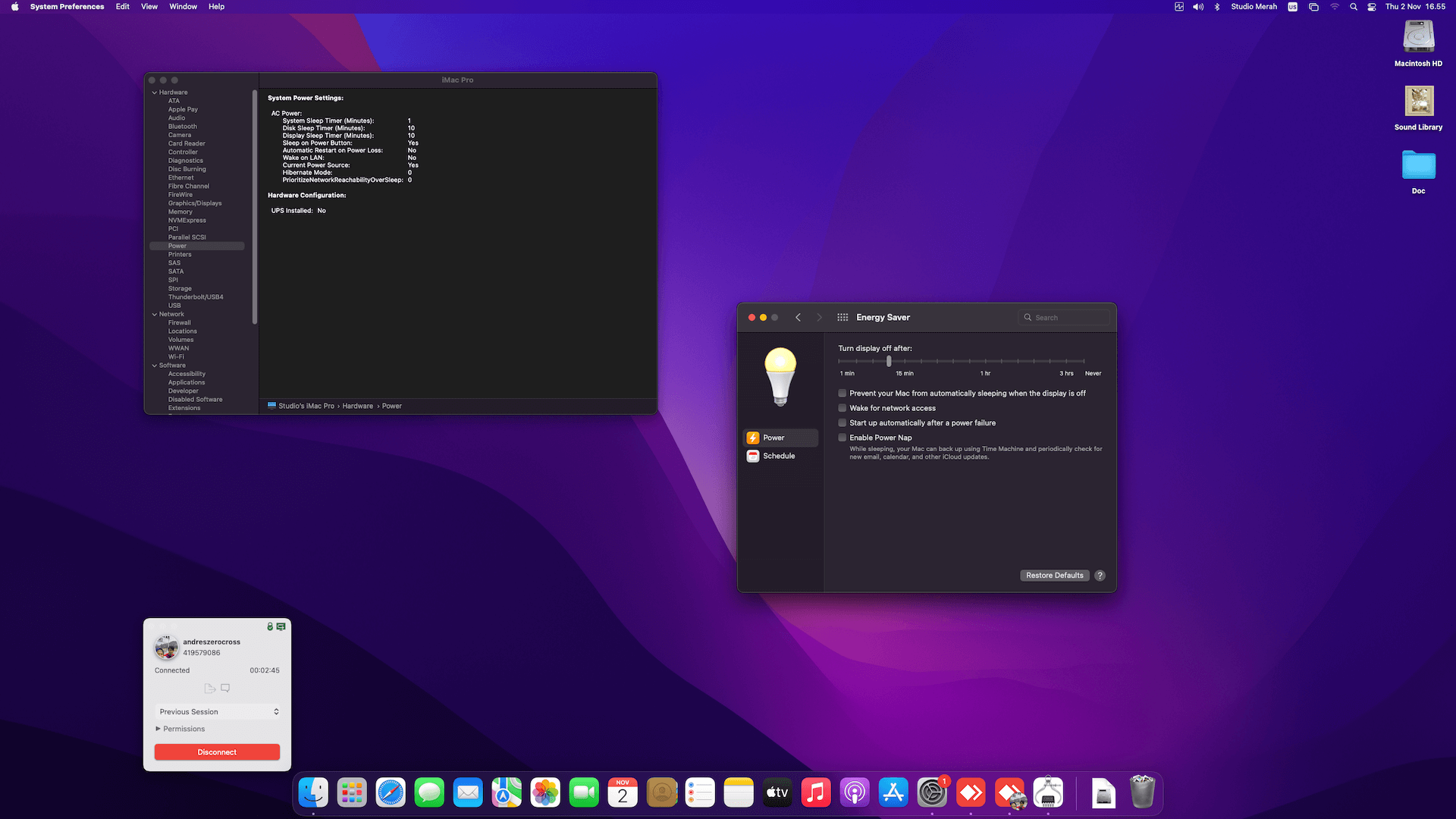1456x819 pixels.
Task: Click the Turn display off after slider
Action: 889,362
